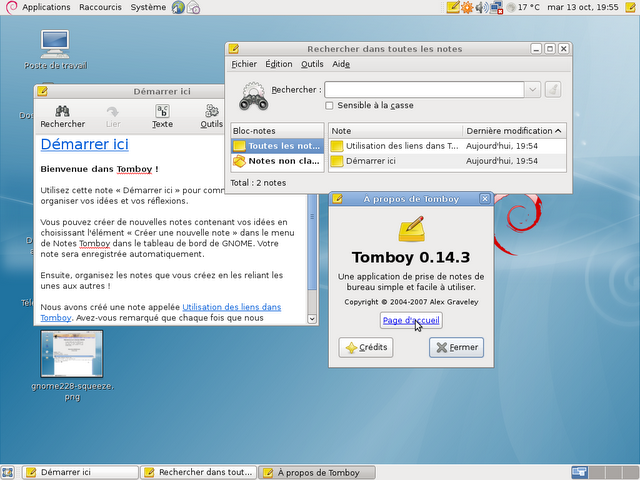
Task: Click Rechercher binoculars in Démarrer ici toolbar
Action: 62,117
